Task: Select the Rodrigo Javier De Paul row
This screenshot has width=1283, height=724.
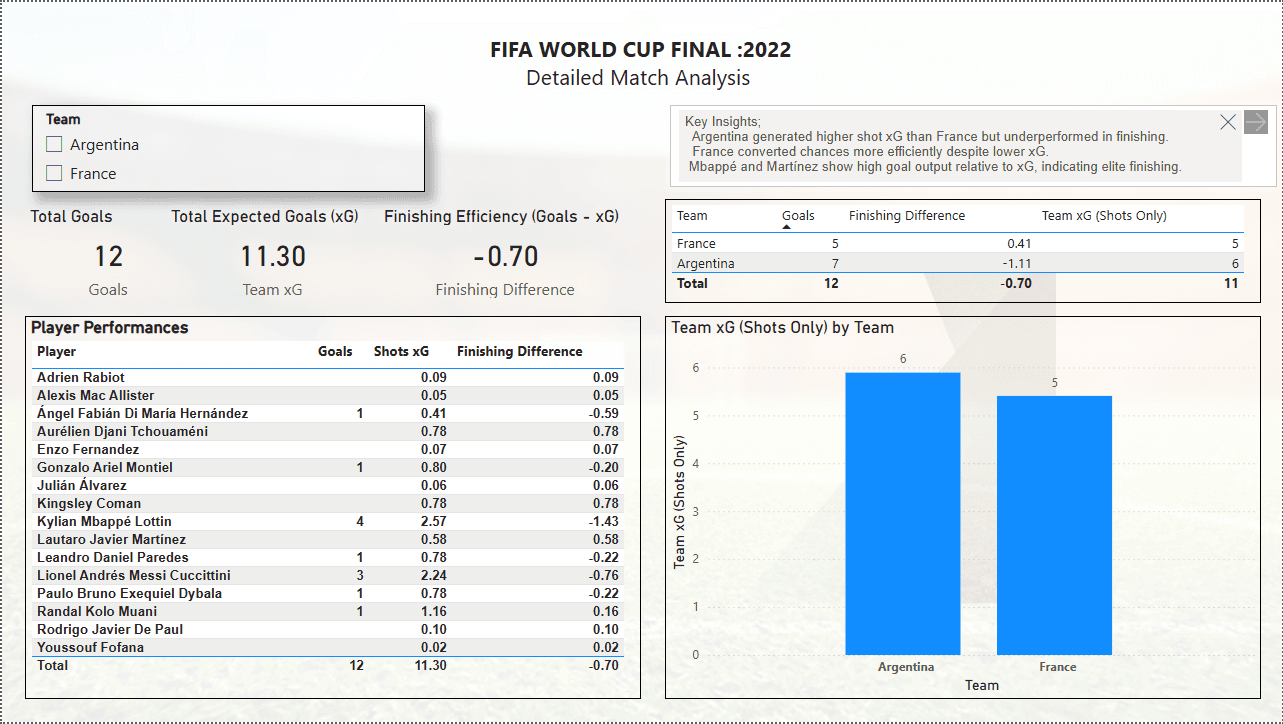Action: click(328, 630)
